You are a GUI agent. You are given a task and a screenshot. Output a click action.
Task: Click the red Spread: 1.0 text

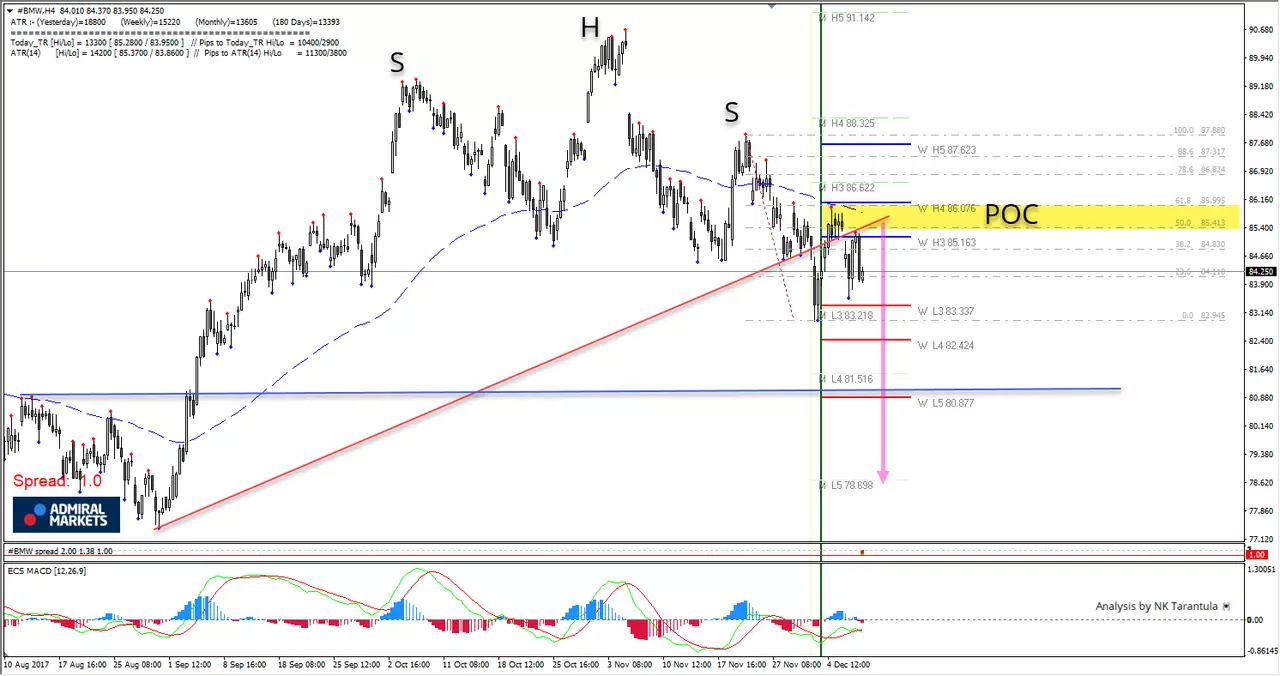57,481
